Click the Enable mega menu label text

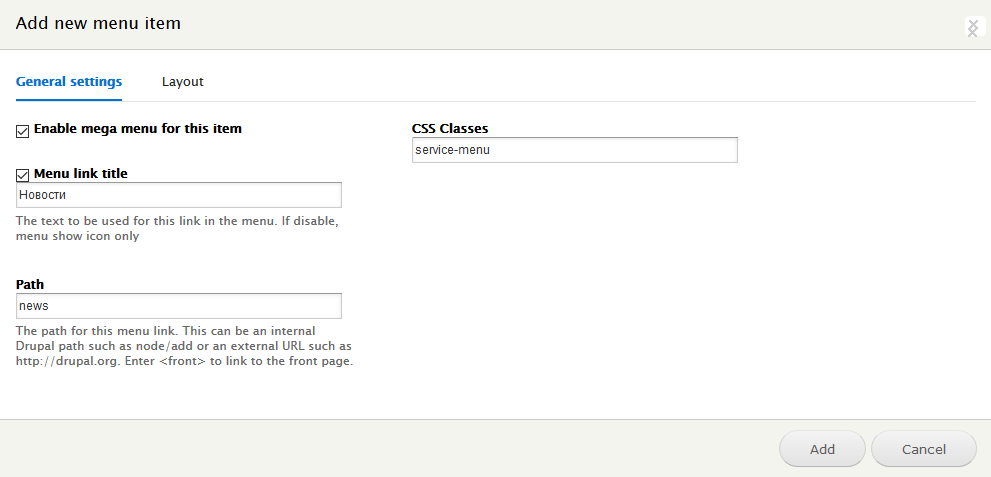click(138, 129)
